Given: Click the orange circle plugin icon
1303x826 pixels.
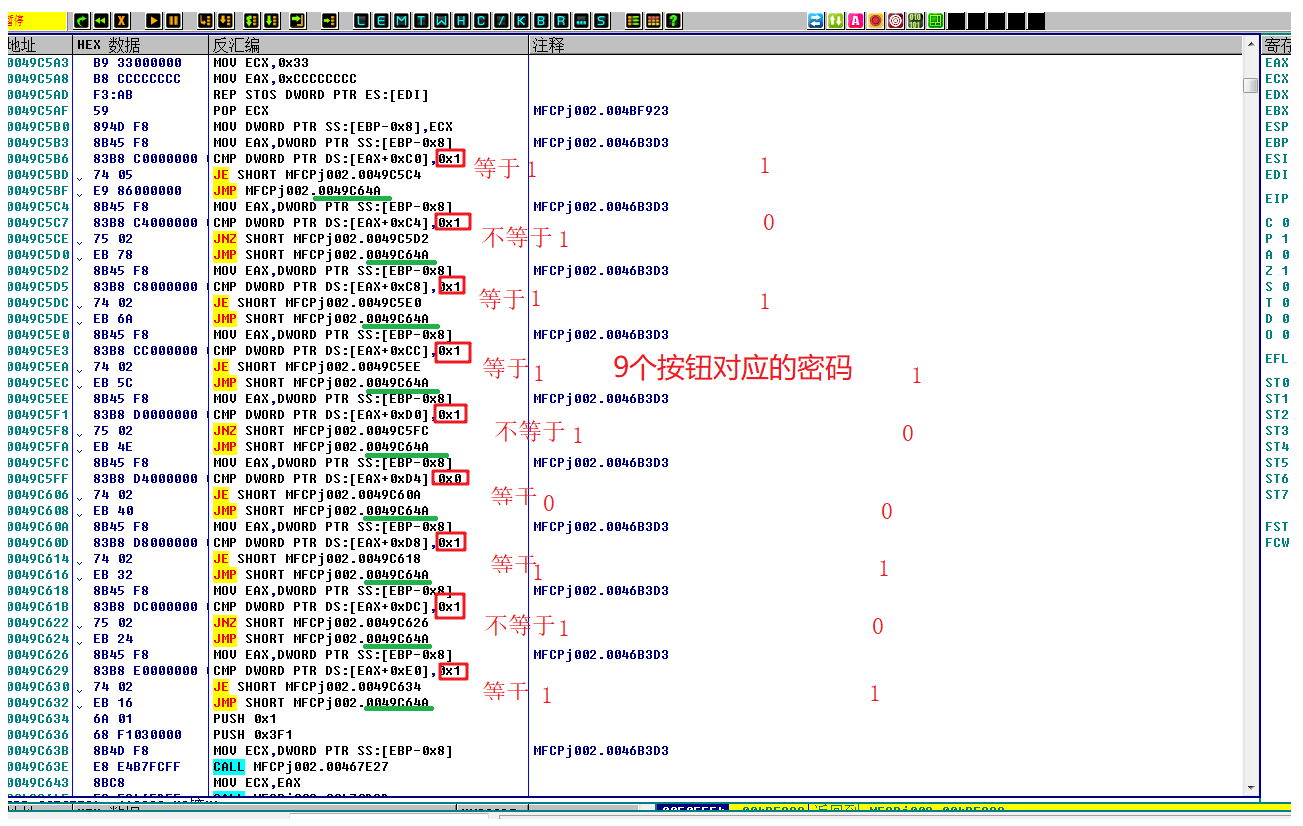Looking at the screenshot, I should click(876, 20).
